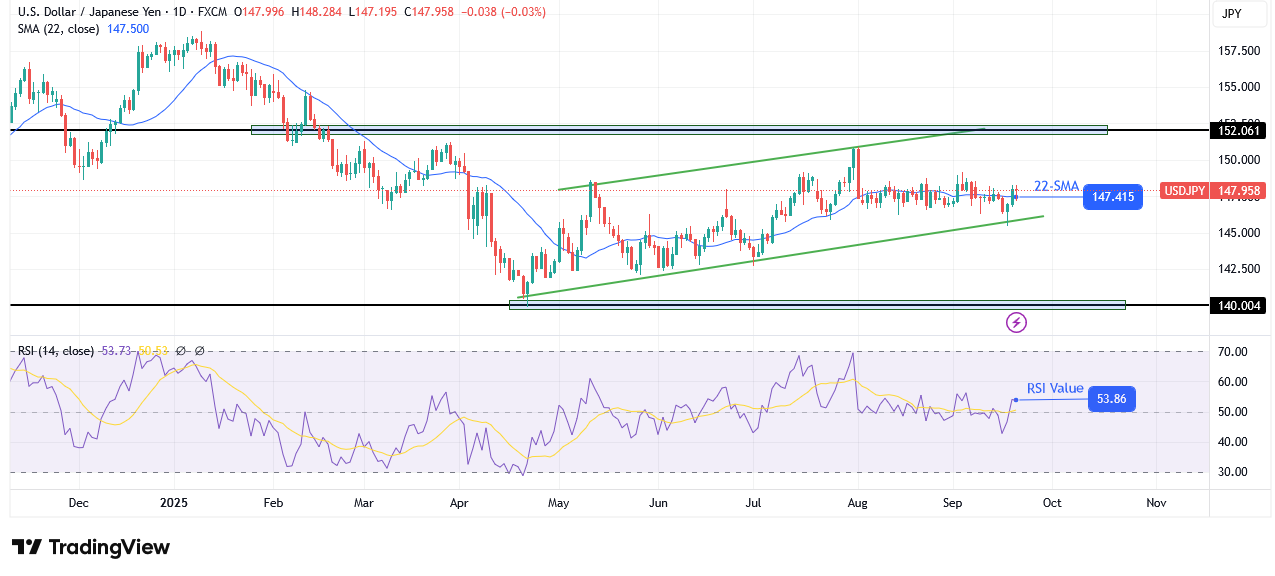The height and width of the screenshot is (576, 1275).
Task: Toggle the 140.004 support level tag
Action: pos(1239,306)
